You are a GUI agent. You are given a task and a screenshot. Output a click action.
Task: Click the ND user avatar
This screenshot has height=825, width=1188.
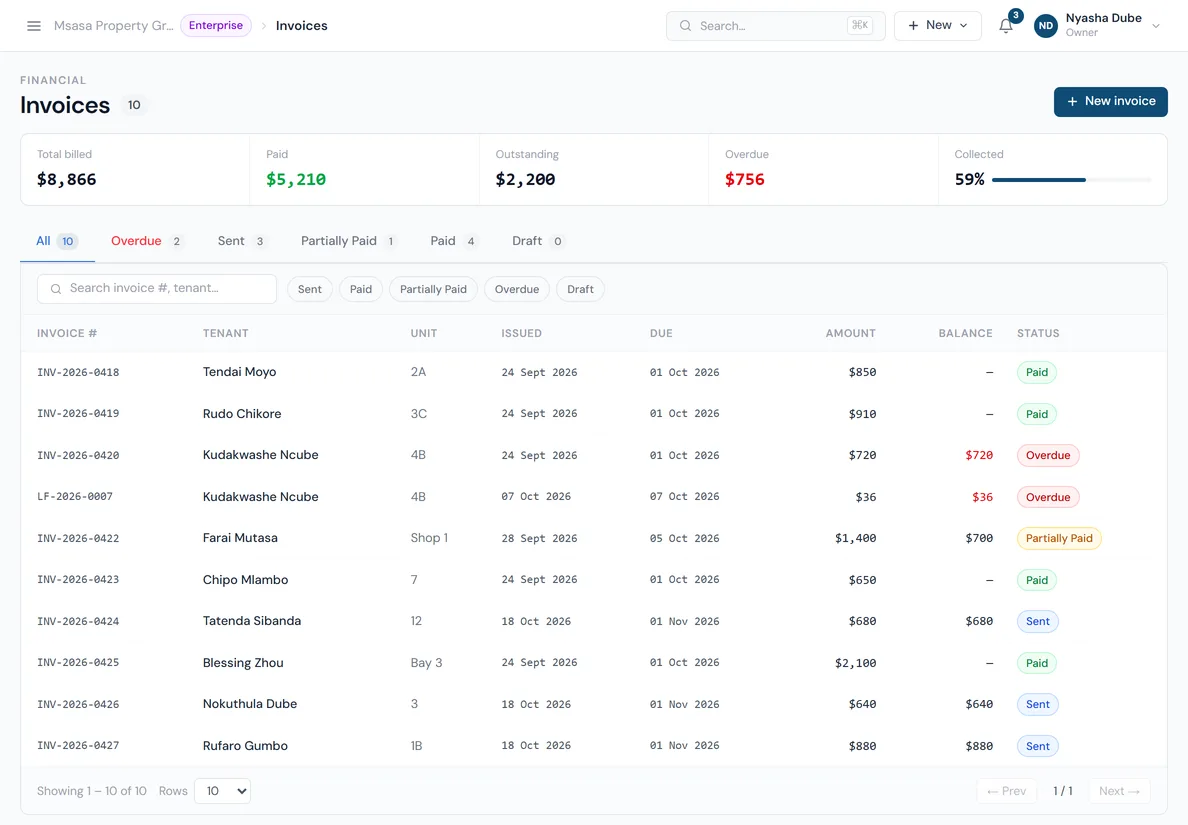tap(1046, 26)
